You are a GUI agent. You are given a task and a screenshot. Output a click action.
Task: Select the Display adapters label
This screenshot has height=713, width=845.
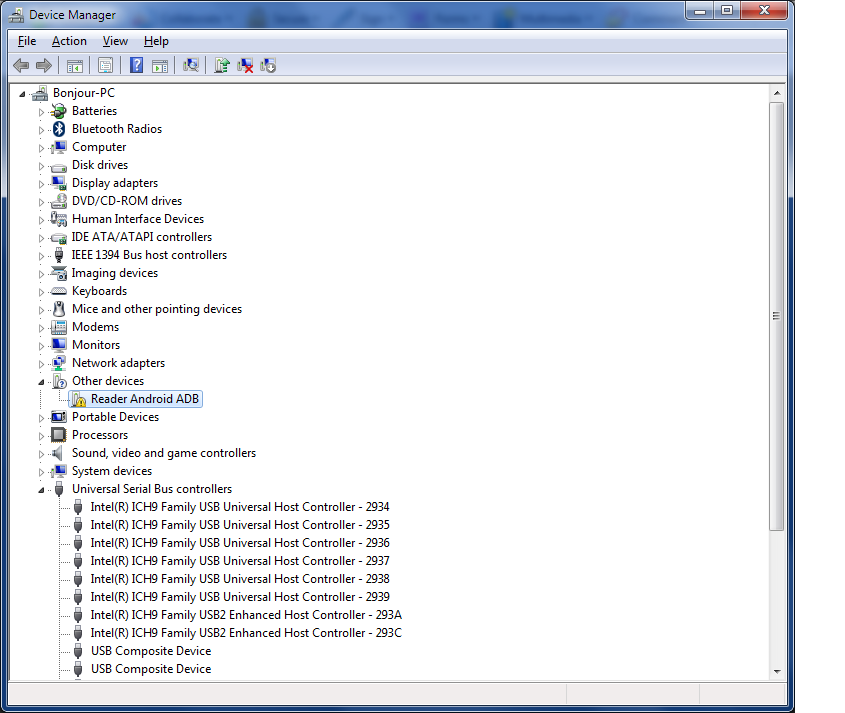coord(115,183)
